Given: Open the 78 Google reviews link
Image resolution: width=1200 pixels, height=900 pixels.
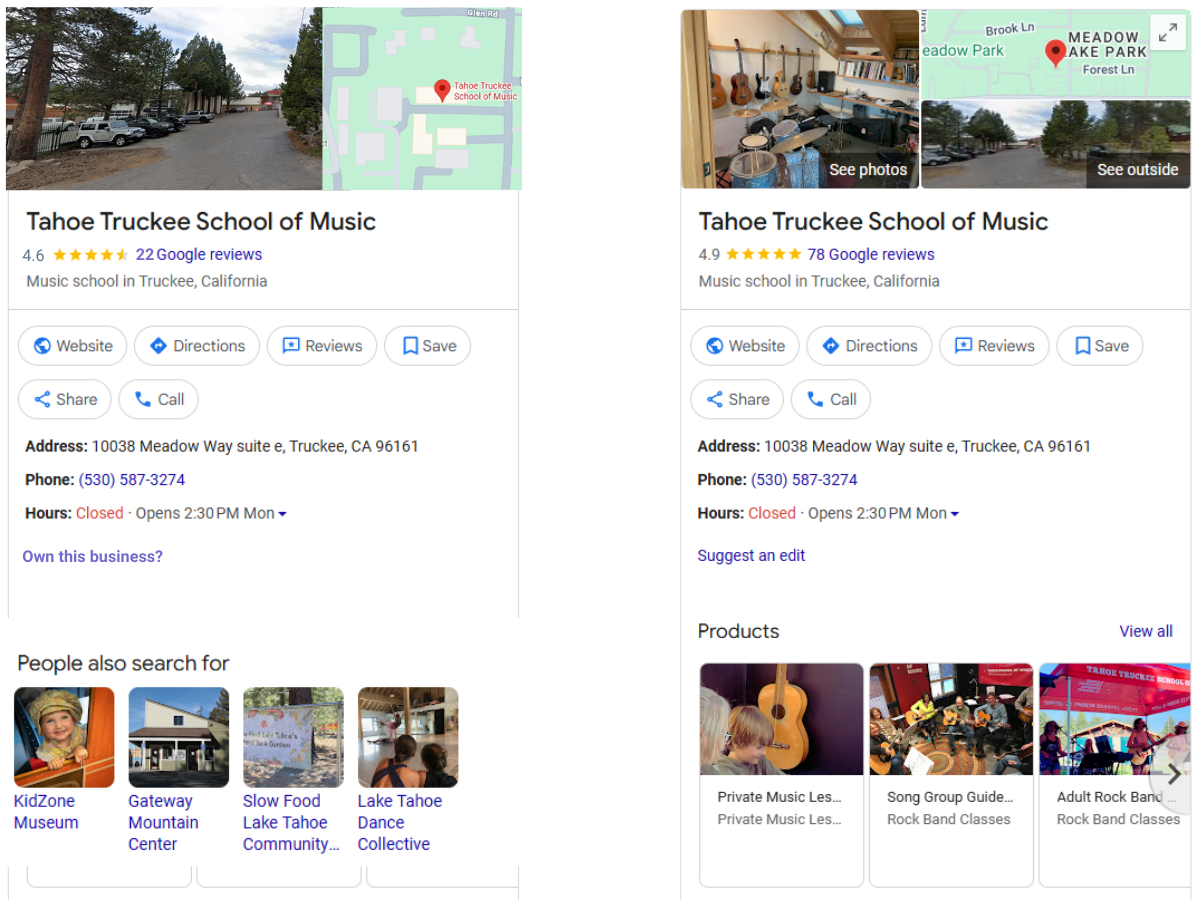Looking at the screenshot, I should (x=871, y=254).
